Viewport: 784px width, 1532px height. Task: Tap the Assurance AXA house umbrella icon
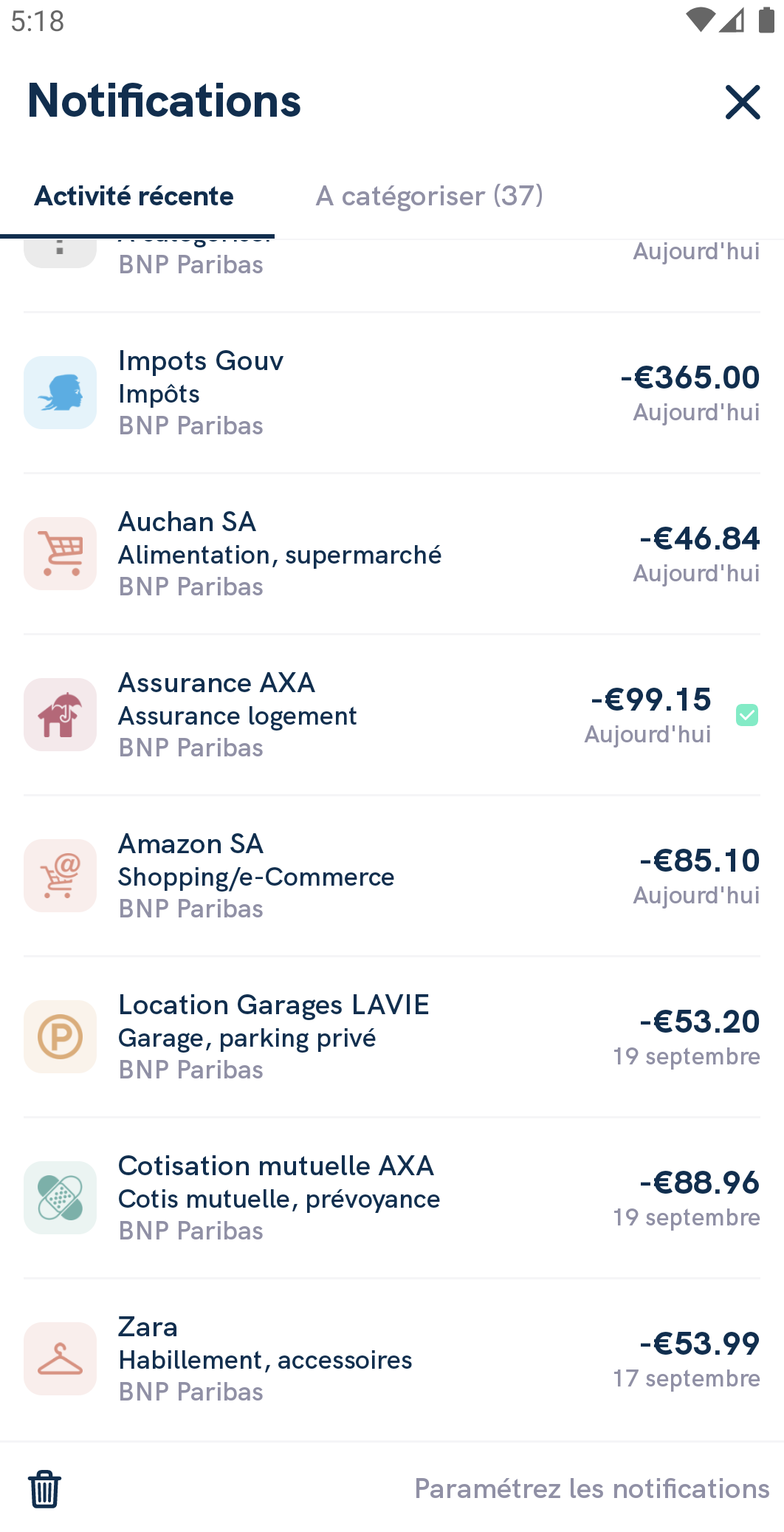[x=60, y=714]
